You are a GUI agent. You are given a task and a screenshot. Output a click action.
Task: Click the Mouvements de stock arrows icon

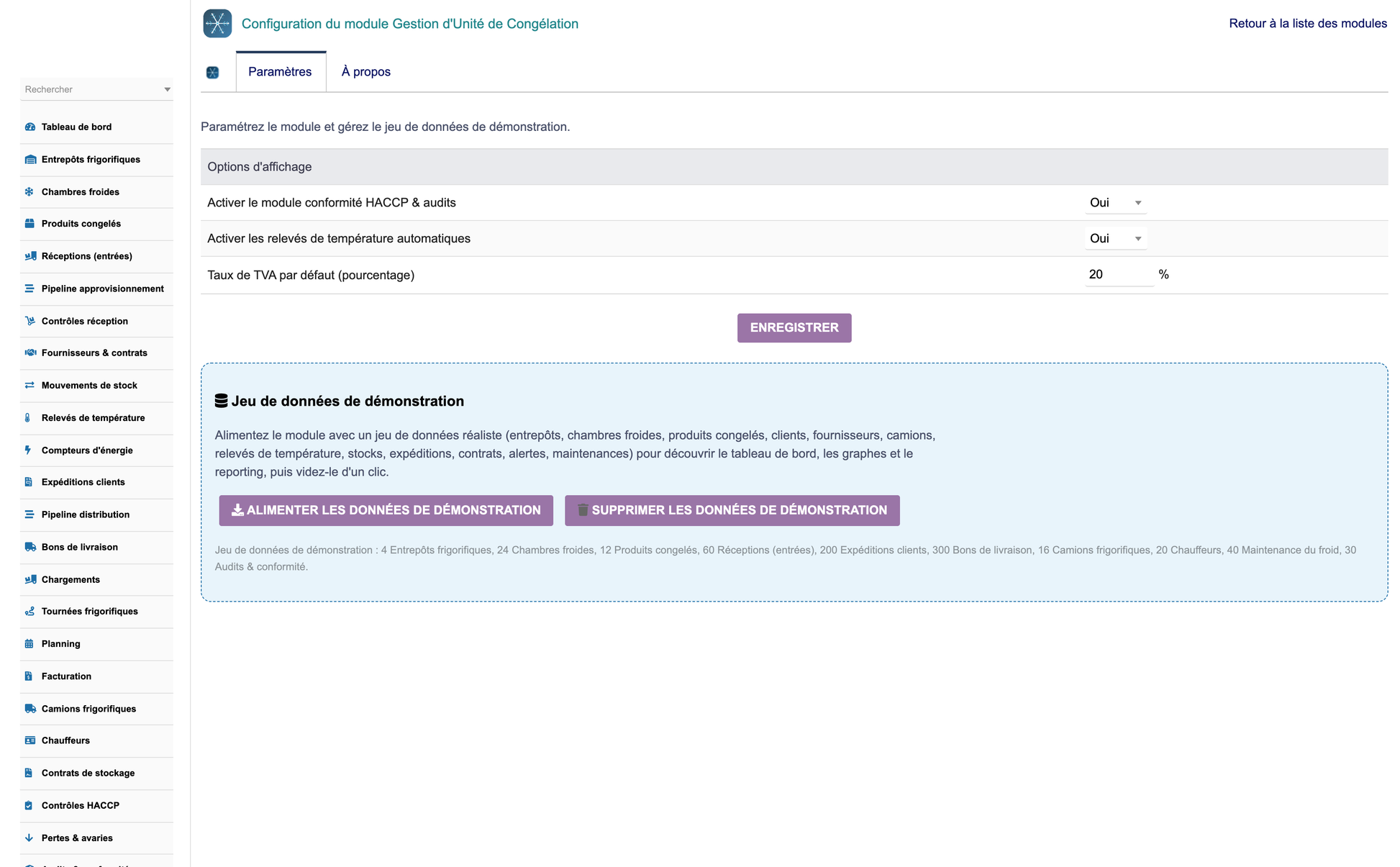click(29, 386)
